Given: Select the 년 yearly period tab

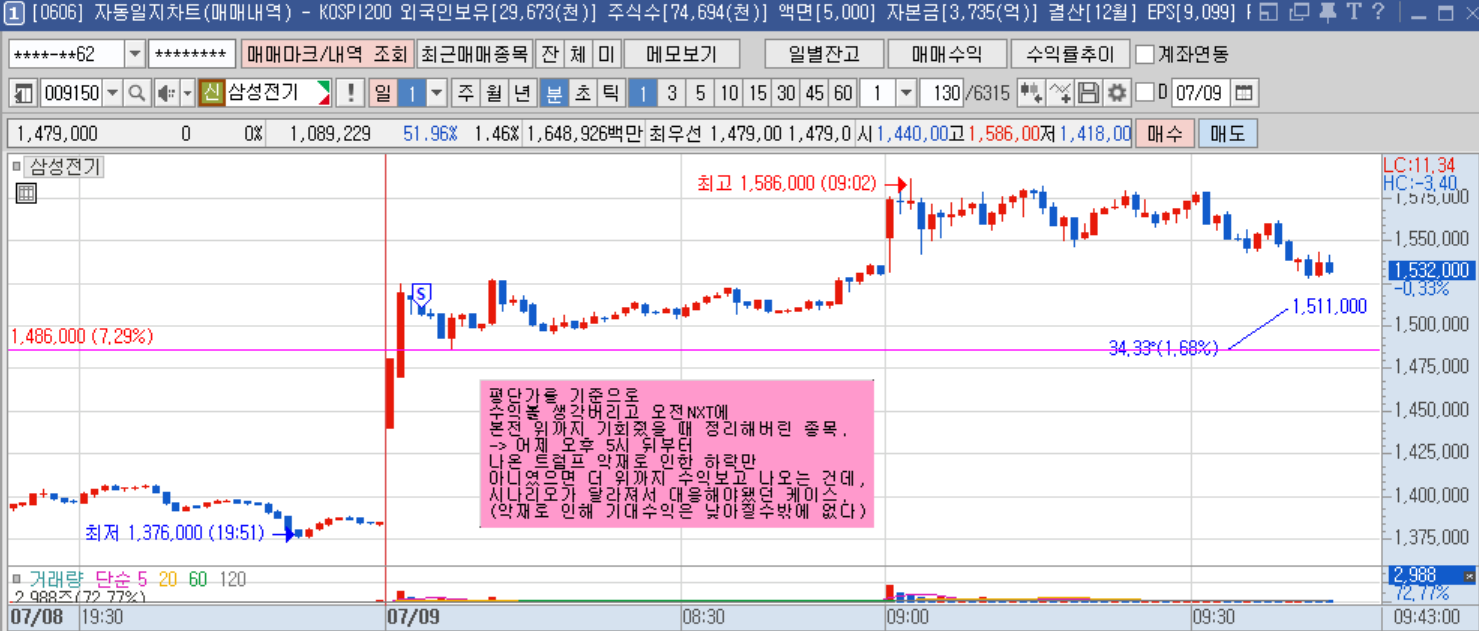Looking at the screenshot, I should (x=523, y=93).
